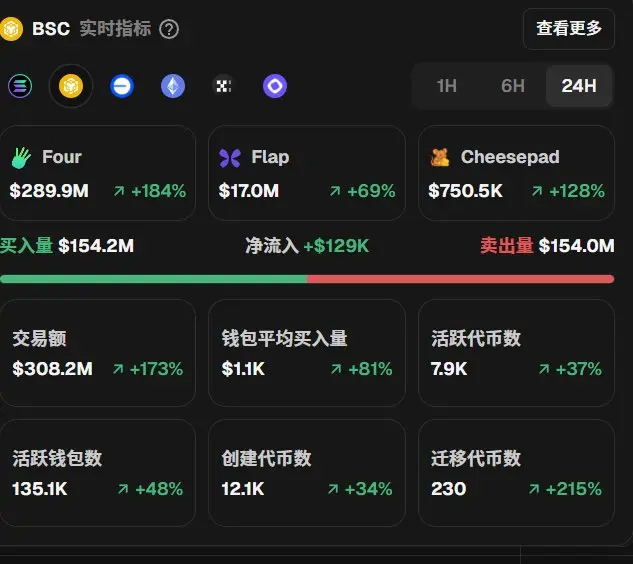Click the 7.9K active tokens value
Image resolution: width=633 pixels, height=564 pixels.
449,369
